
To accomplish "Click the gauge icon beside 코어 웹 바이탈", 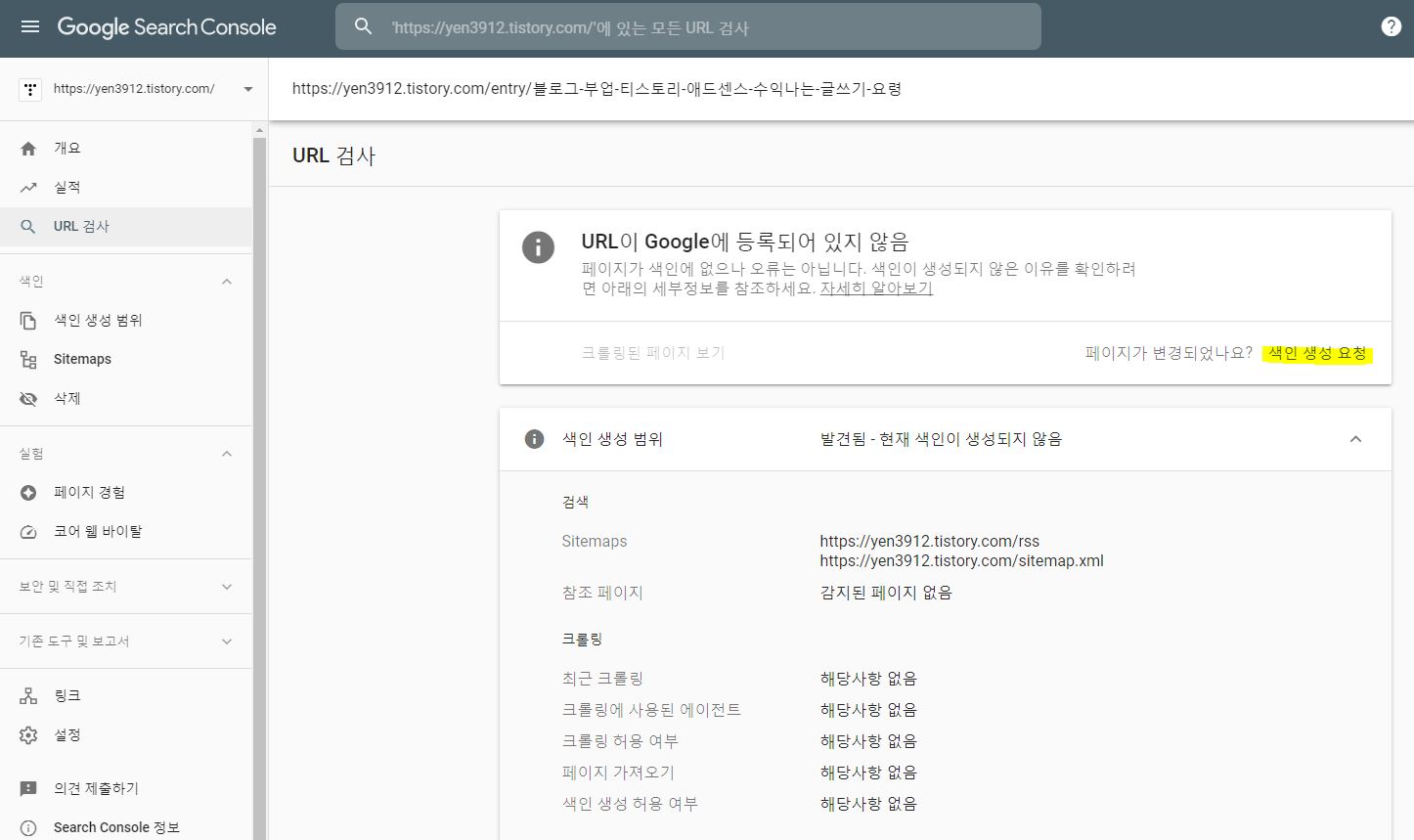I will pyautogui.click(x=28, y=532).
